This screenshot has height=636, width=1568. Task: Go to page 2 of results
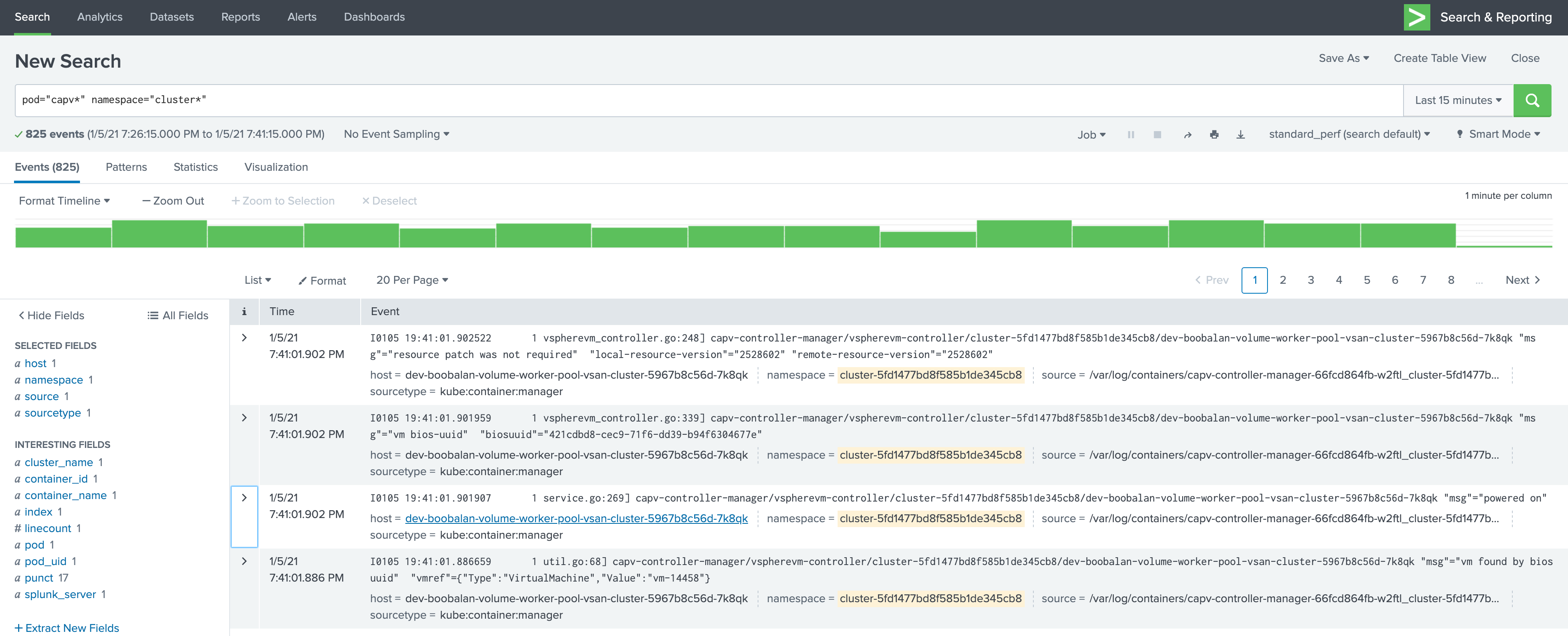point(1282,280)
